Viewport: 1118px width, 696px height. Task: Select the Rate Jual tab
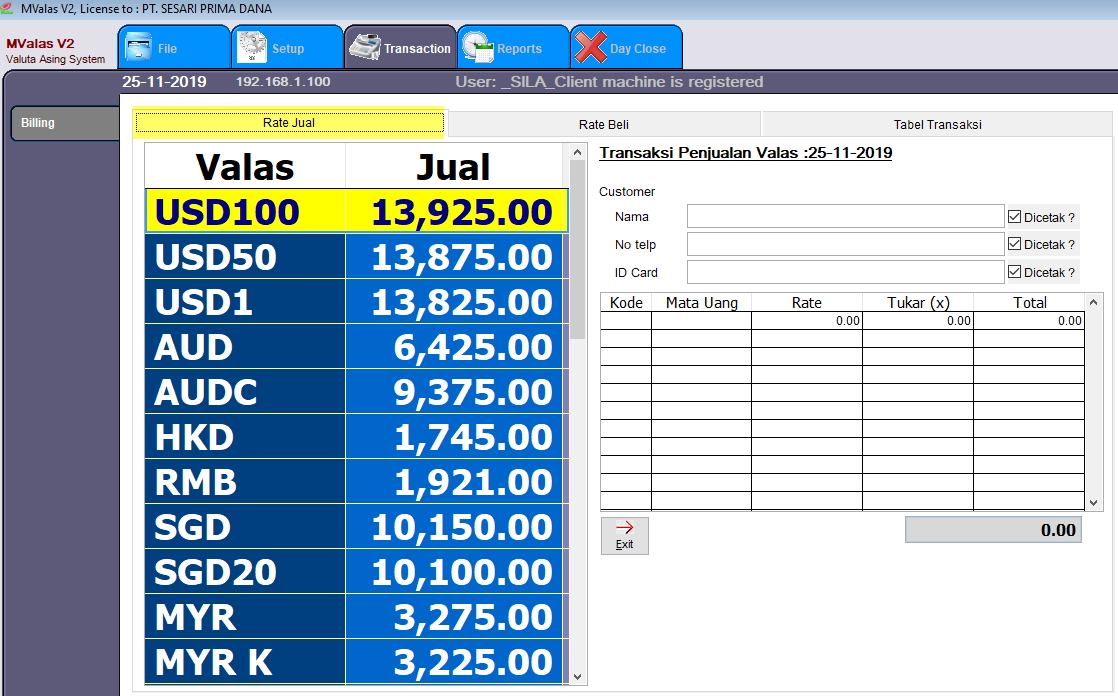pos(289,123)
